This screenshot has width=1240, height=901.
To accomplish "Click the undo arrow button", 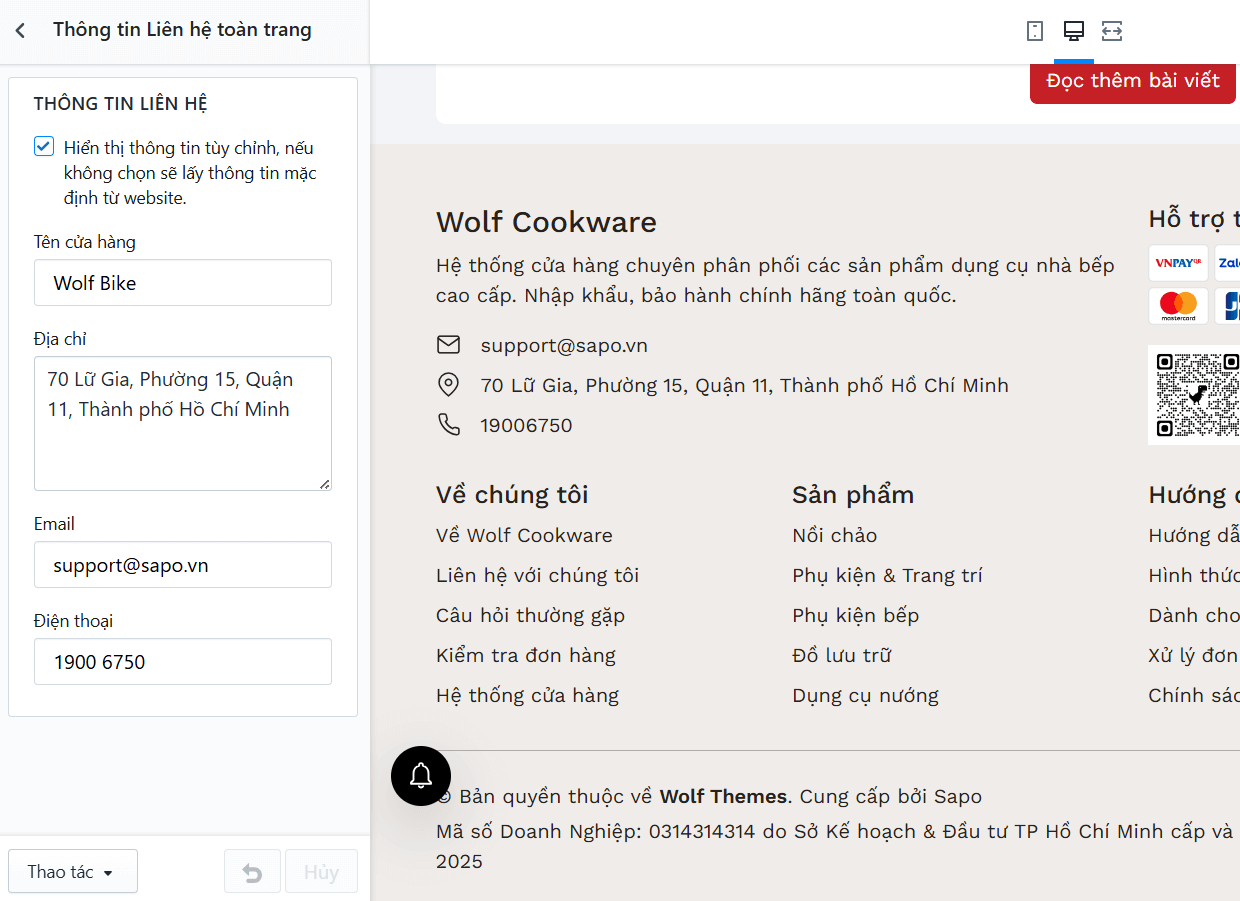I will pyautogui.click(x=253, y=871).
